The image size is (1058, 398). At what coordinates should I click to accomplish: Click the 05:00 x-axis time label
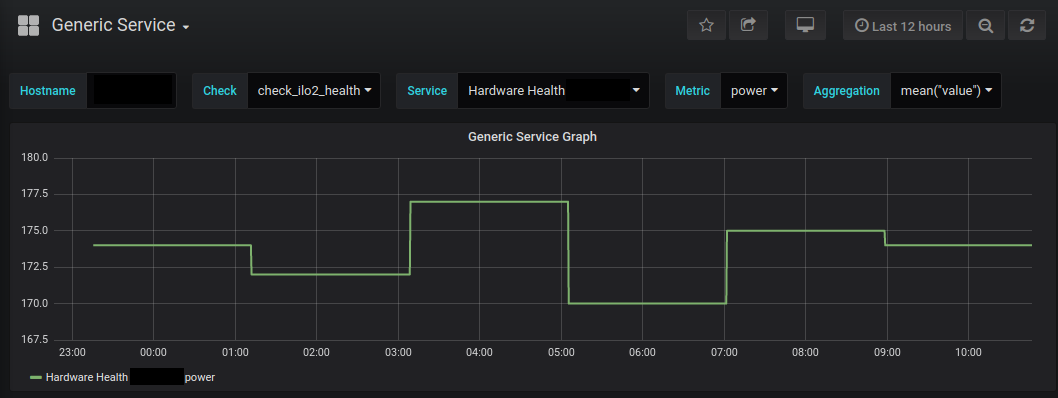(561, 353)
